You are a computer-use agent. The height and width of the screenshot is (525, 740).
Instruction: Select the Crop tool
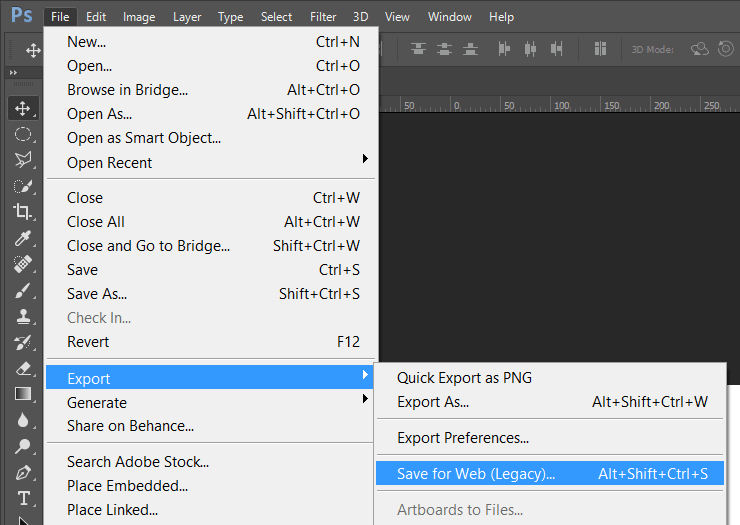pos(23,212)
